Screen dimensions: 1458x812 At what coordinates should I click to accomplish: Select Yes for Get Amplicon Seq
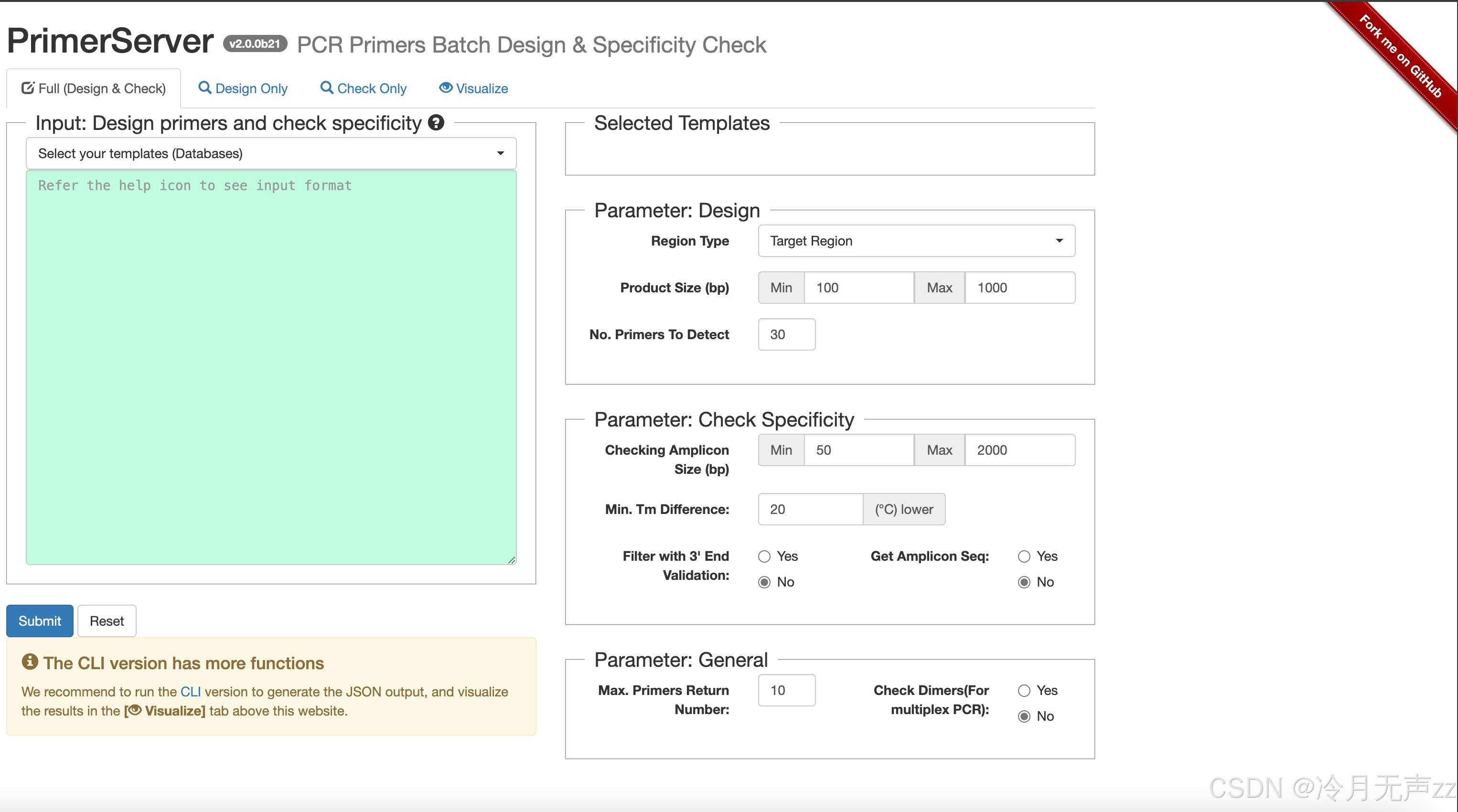(1024, 556)
